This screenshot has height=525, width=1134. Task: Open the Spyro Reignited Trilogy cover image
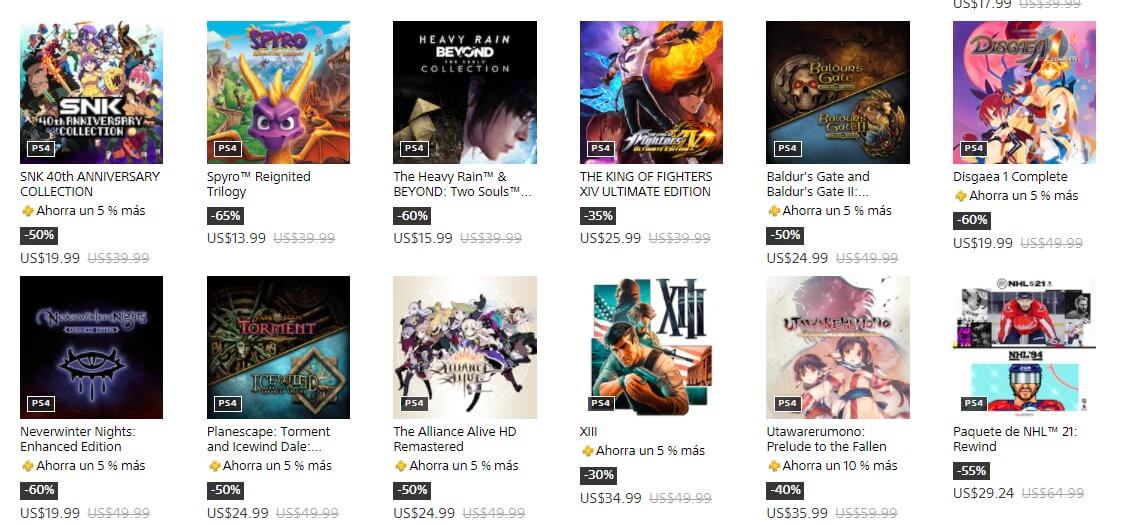278,93
